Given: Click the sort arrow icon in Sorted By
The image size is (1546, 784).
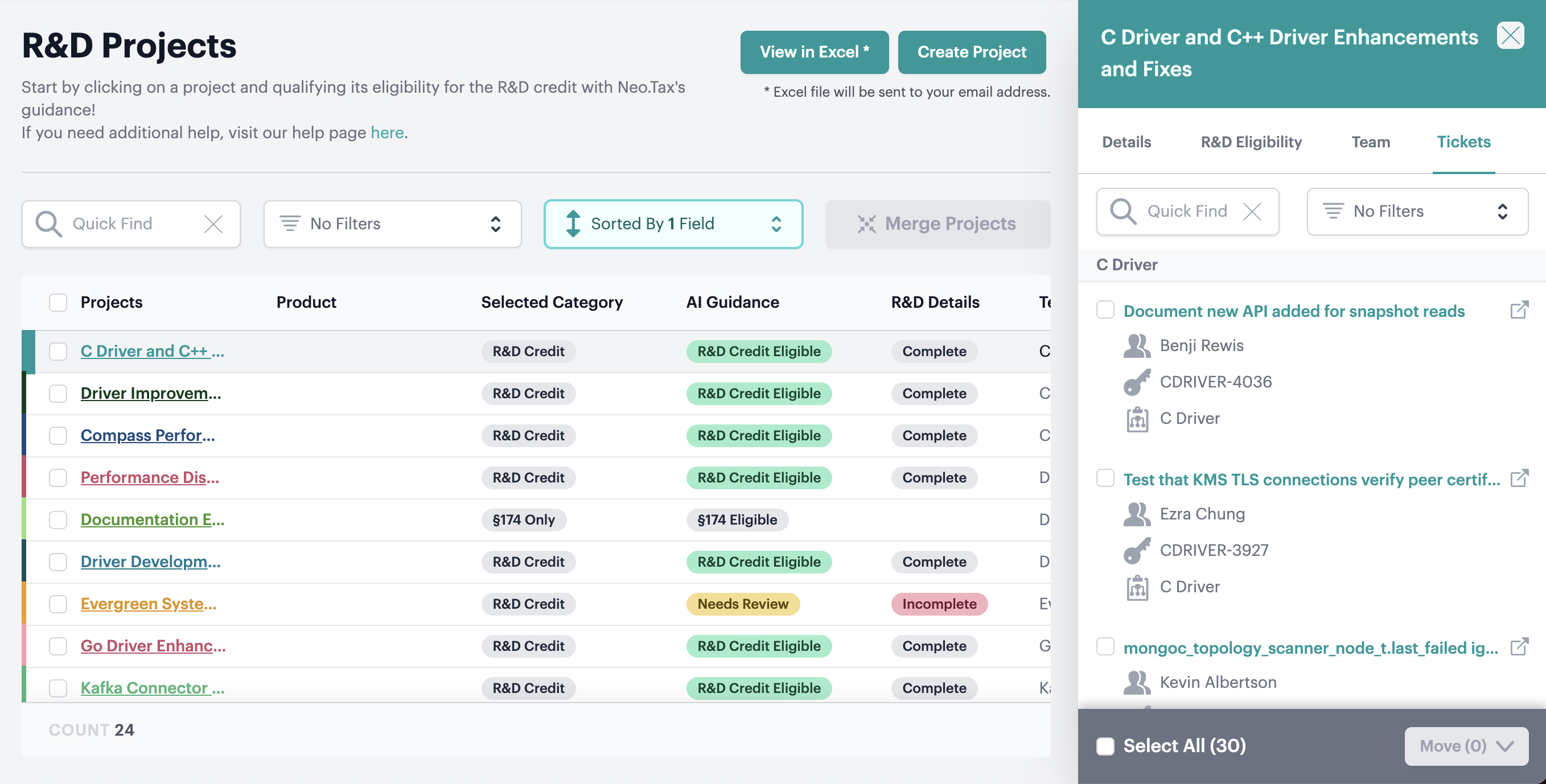Looking at the screenshot, I should point(573,224).
